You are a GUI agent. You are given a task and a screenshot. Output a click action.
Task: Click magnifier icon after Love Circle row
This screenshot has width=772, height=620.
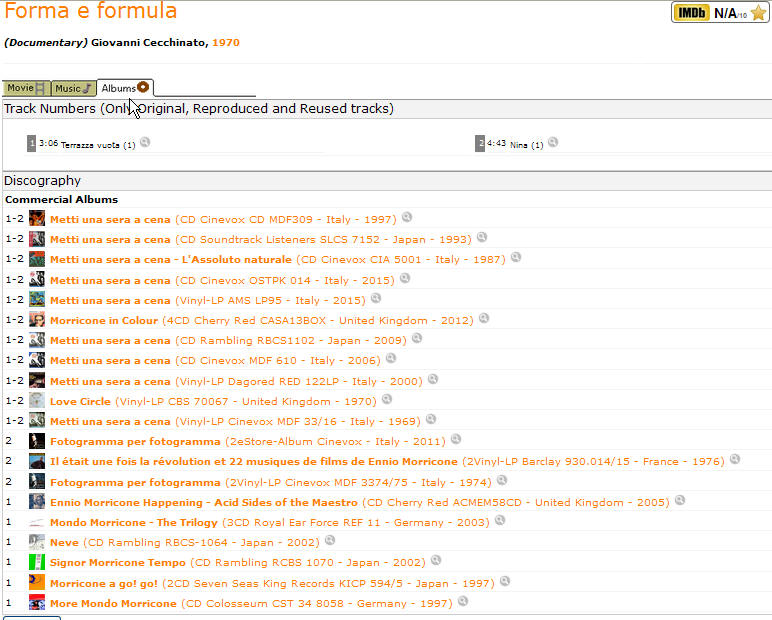387,399
